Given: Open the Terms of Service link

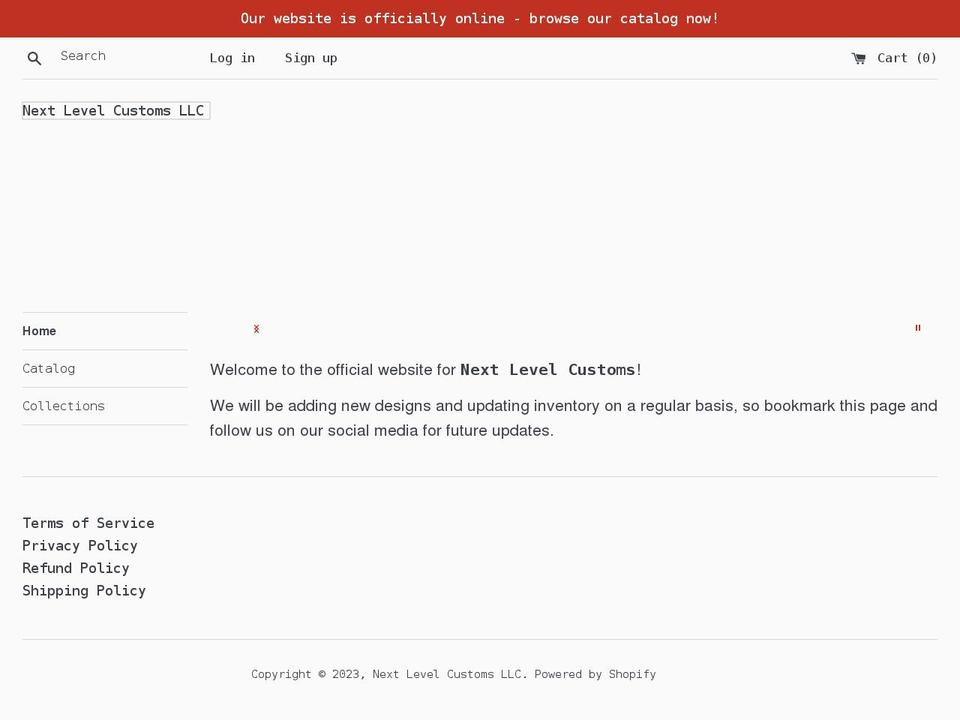Looking at the screenshot, I should pos(88,523).
